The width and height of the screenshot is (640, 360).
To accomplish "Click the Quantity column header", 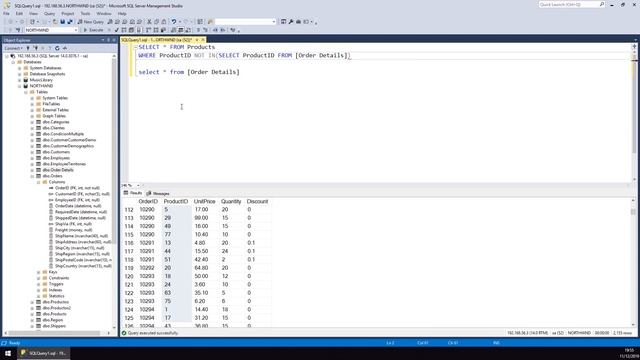I will (x=231, y=202).
